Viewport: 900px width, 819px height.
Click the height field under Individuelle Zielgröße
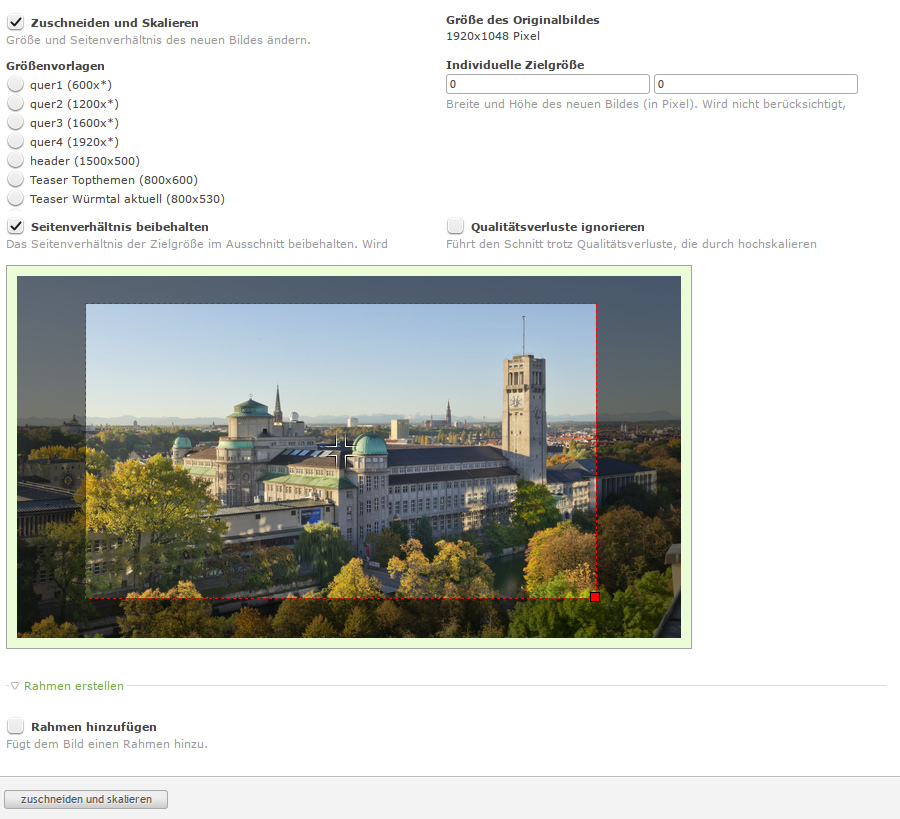[756, 84]
